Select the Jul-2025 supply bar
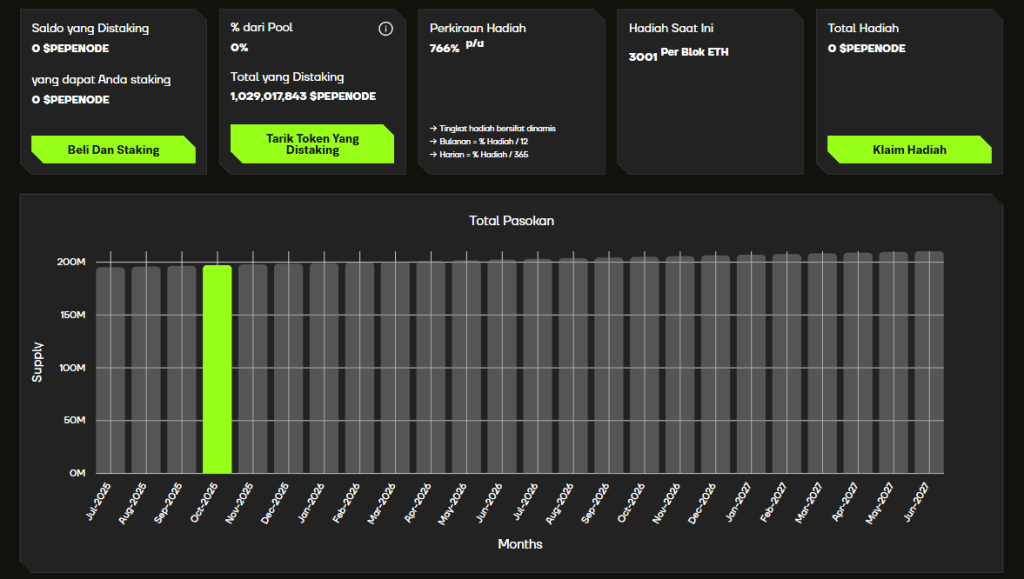The image size is (1024, 579). pos(110,370)
